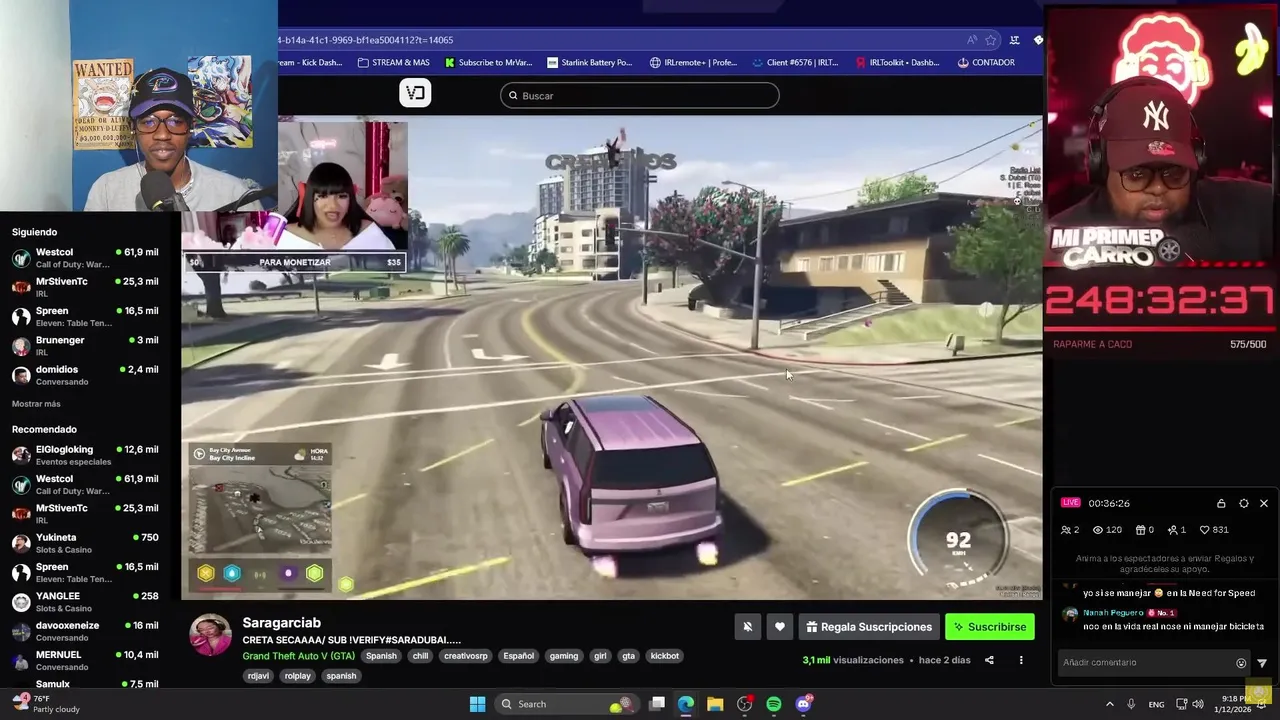Click green Suscribirse button
The height and width of the screenshot is (720, 1280).
[990, 627]
